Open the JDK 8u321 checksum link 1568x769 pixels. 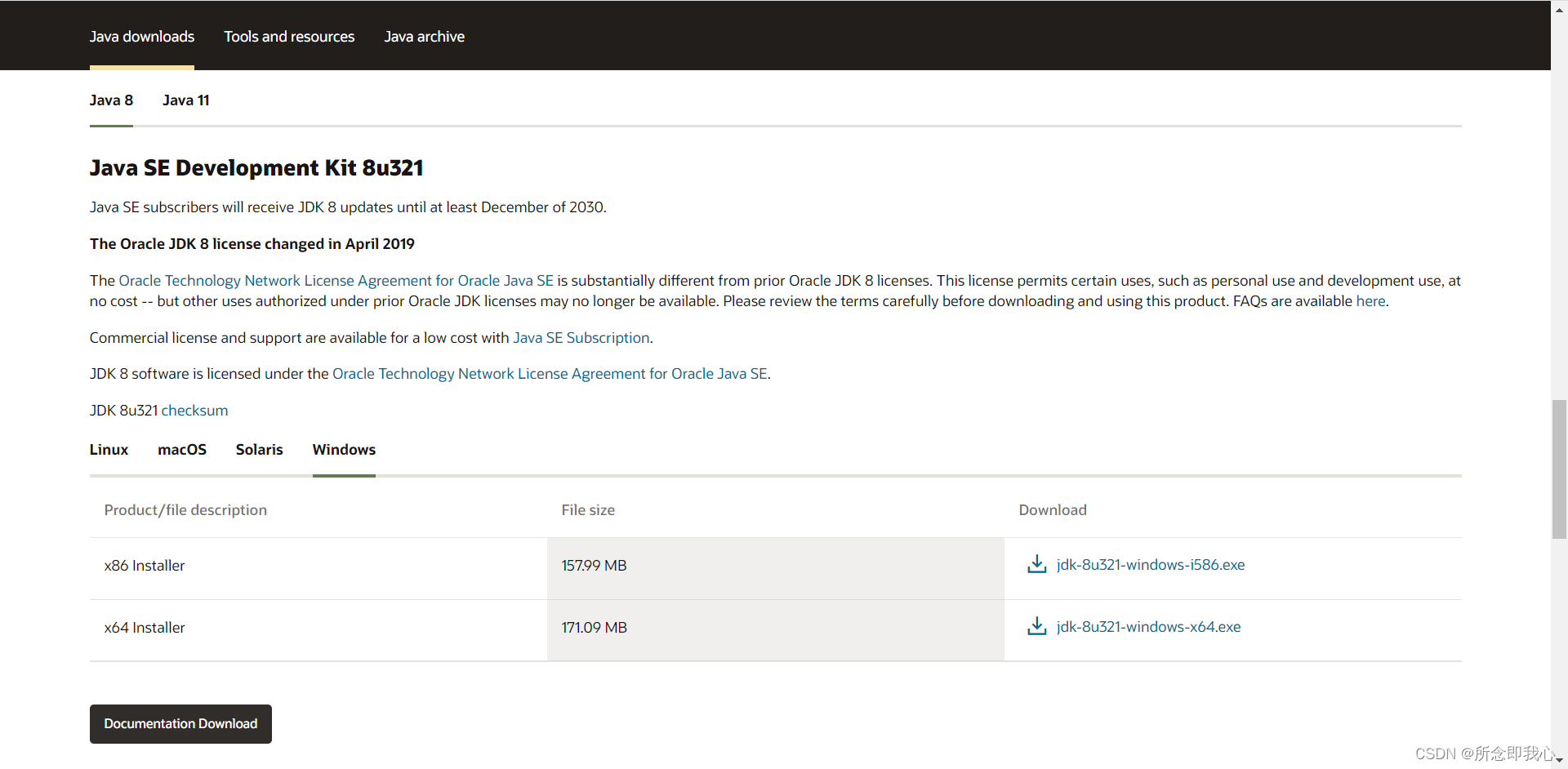(194, 411)
